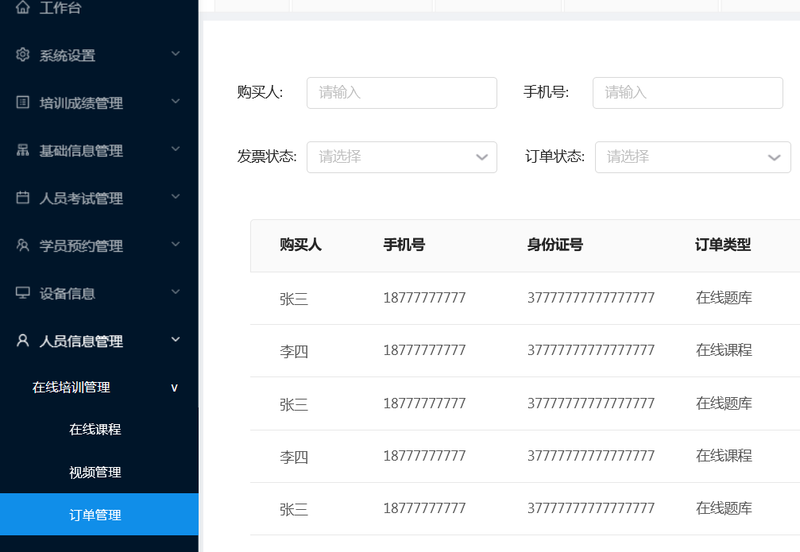Open the 发票状态 dropdown

click(x=402, y=157)
